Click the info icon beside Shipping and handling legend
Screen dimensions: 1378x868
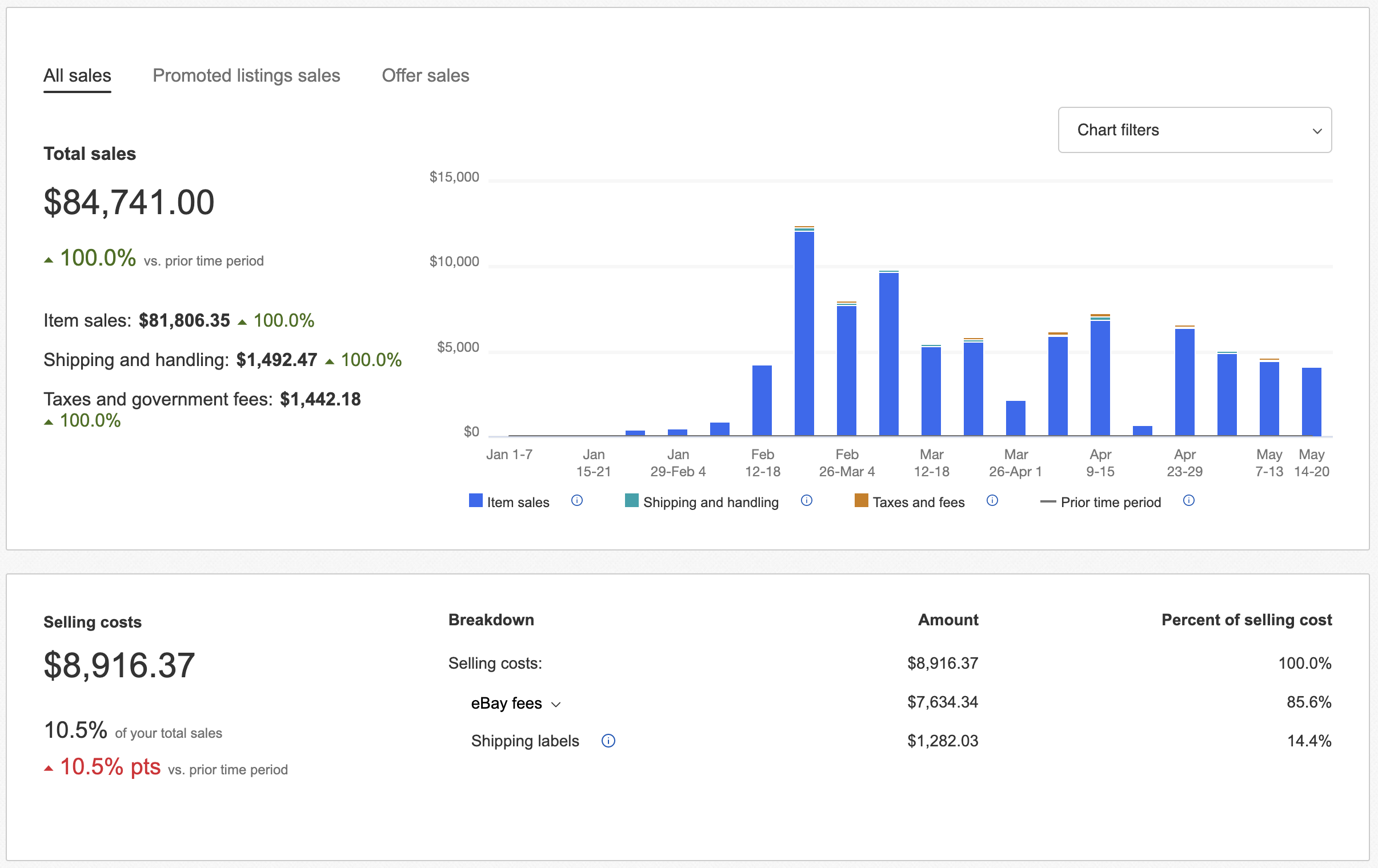coord(806,501)
